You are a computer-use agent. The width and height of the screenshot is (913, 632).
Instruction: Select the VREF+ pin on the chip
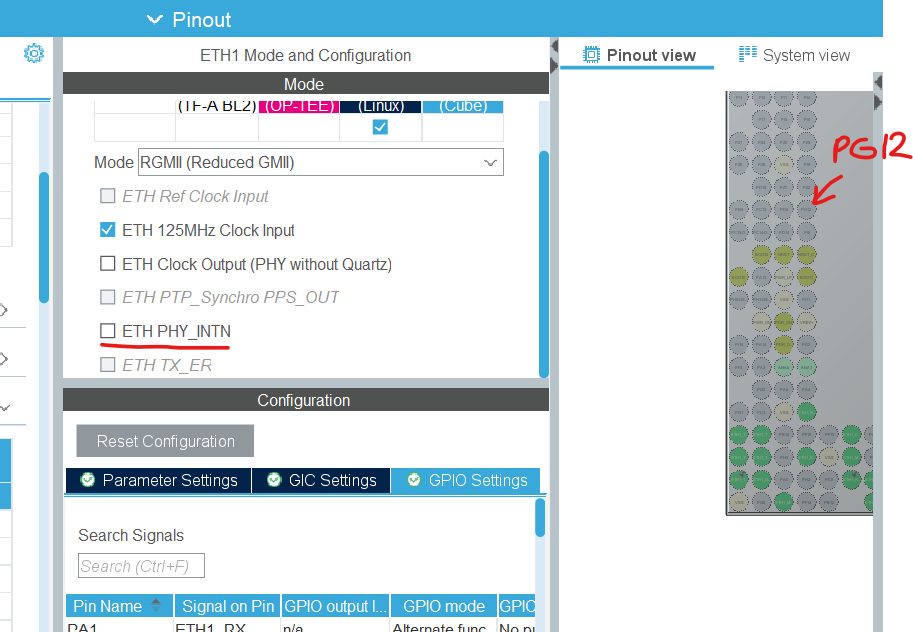(806, 322)
